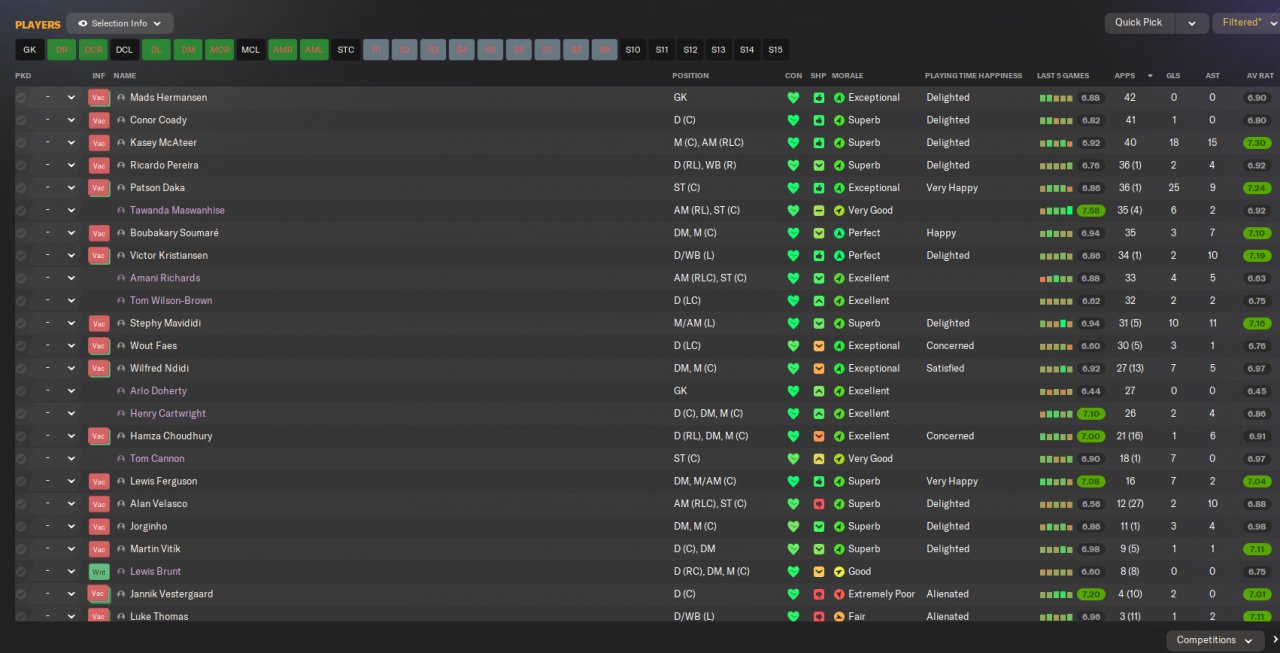Click the orange sharpness icon for Wout Faes

click(x=818, y=346)
